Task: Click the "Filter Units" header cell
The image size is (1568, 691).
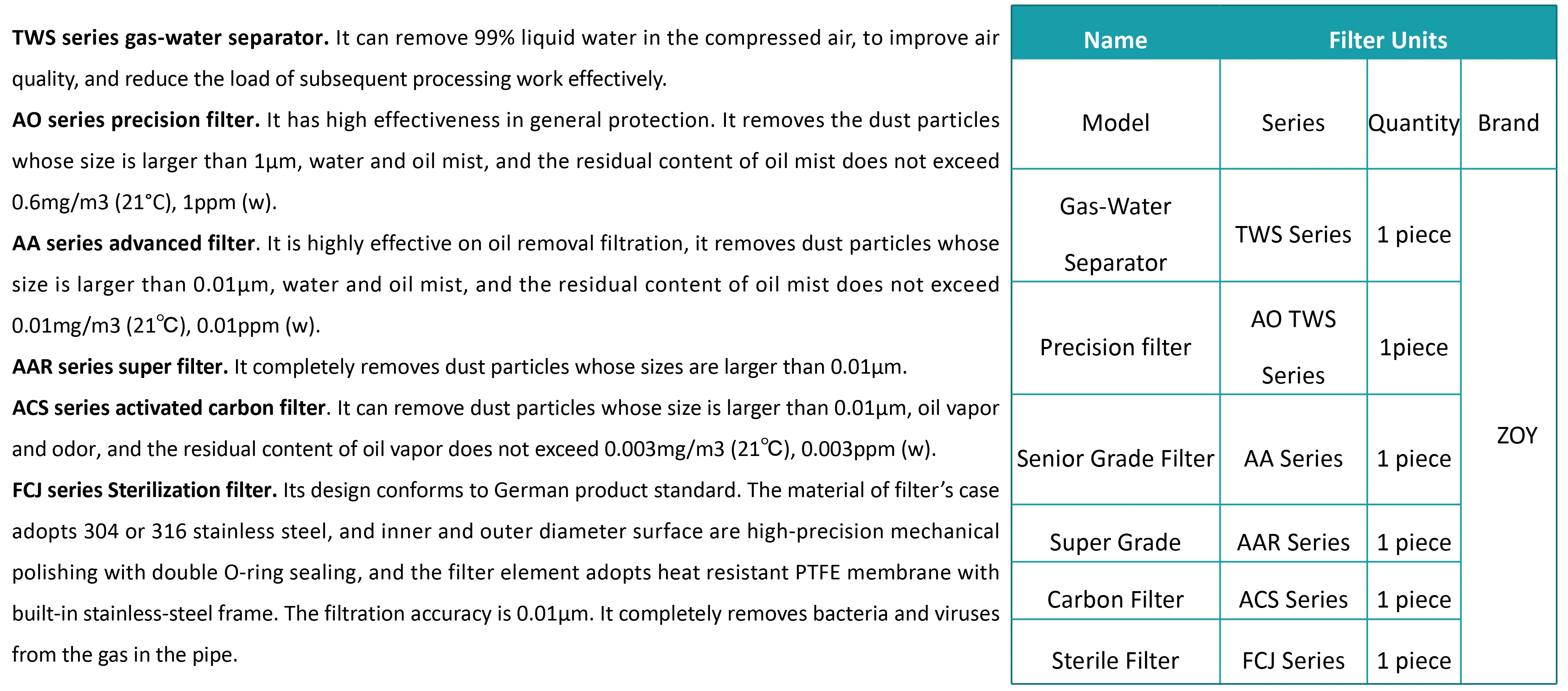Action: pyautogui.click(x=1388, y=40)
